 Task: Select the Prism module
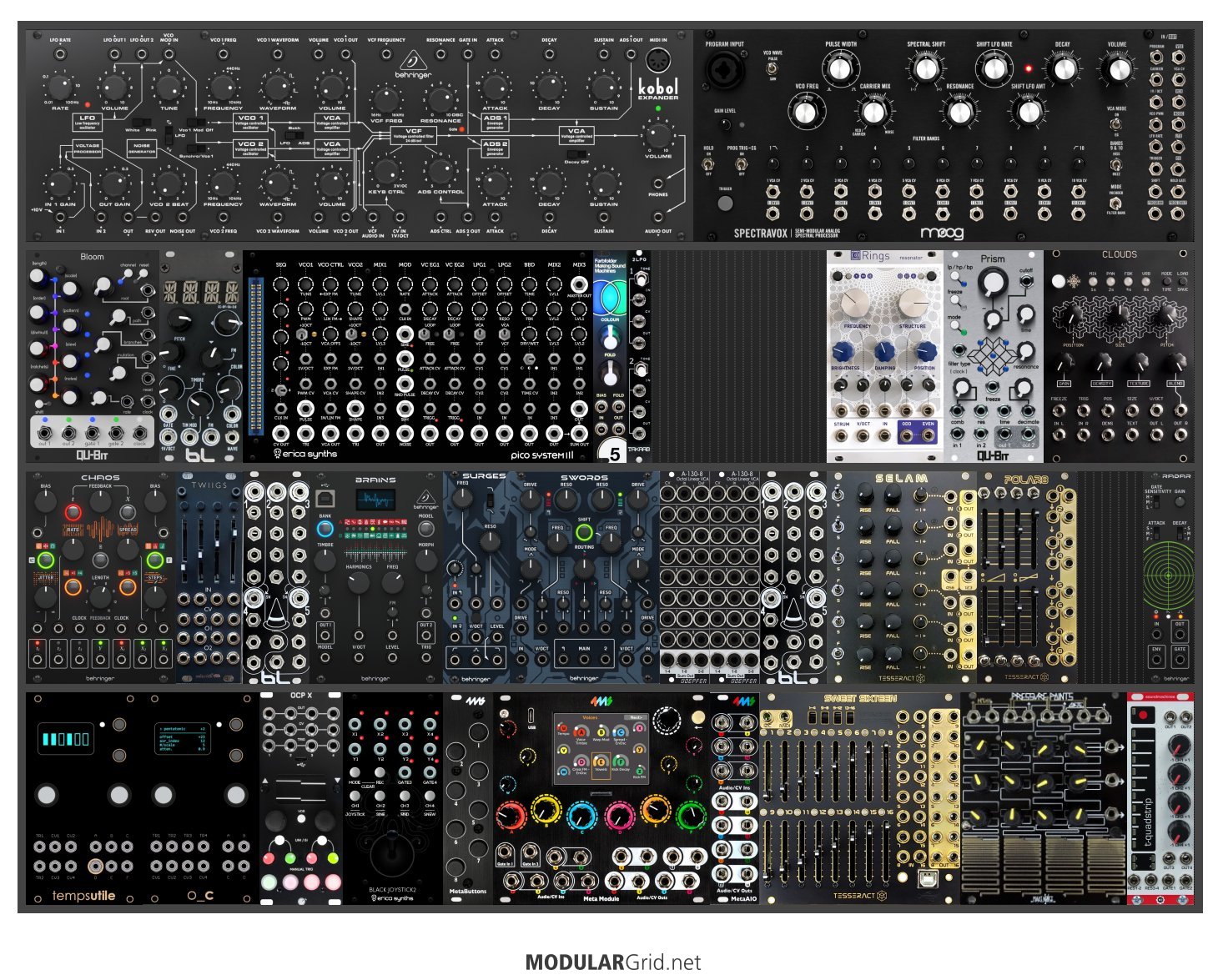(993, 355)
